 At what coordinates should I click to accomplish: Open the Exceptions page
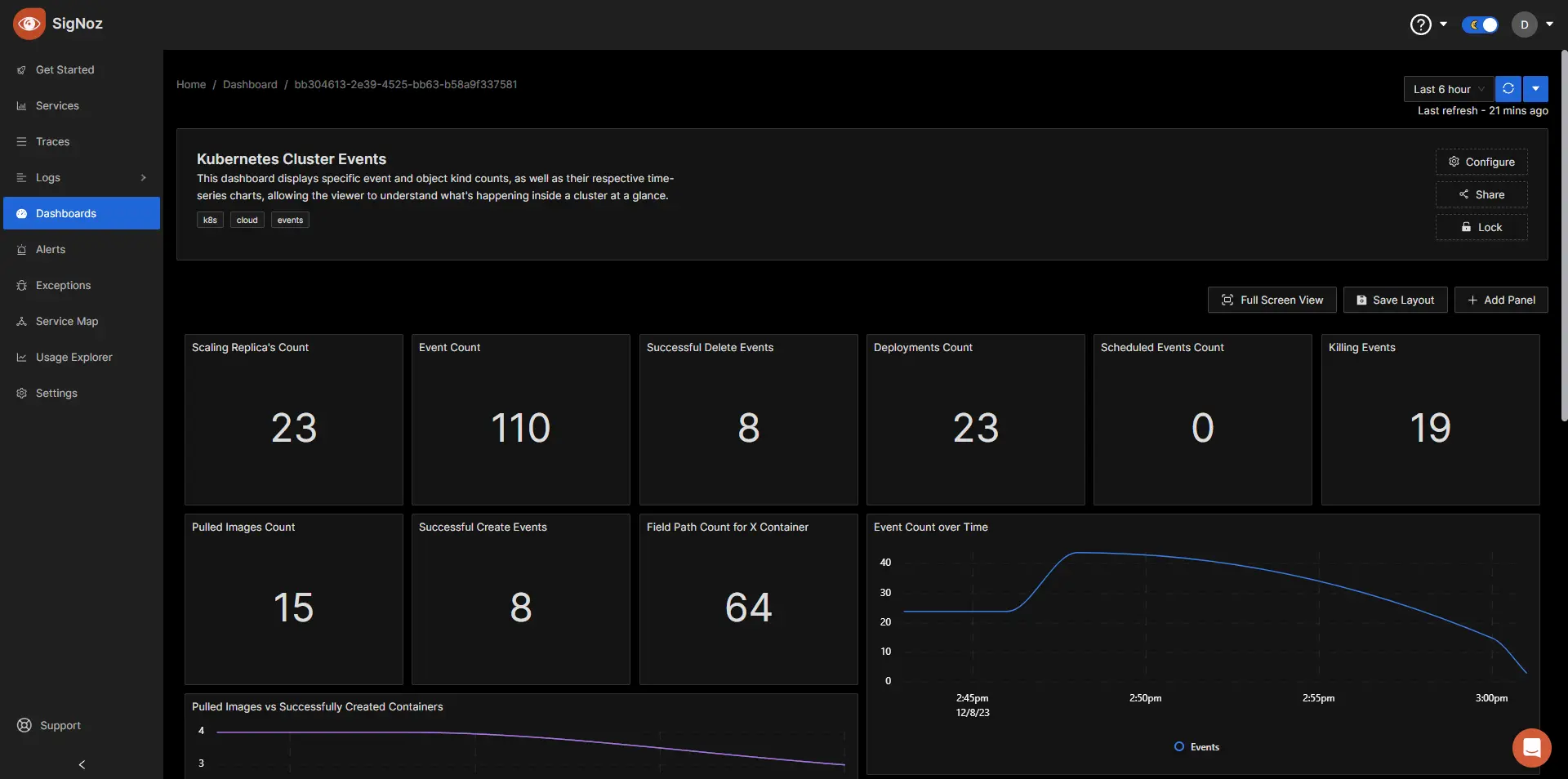click(x=82, y=285)
